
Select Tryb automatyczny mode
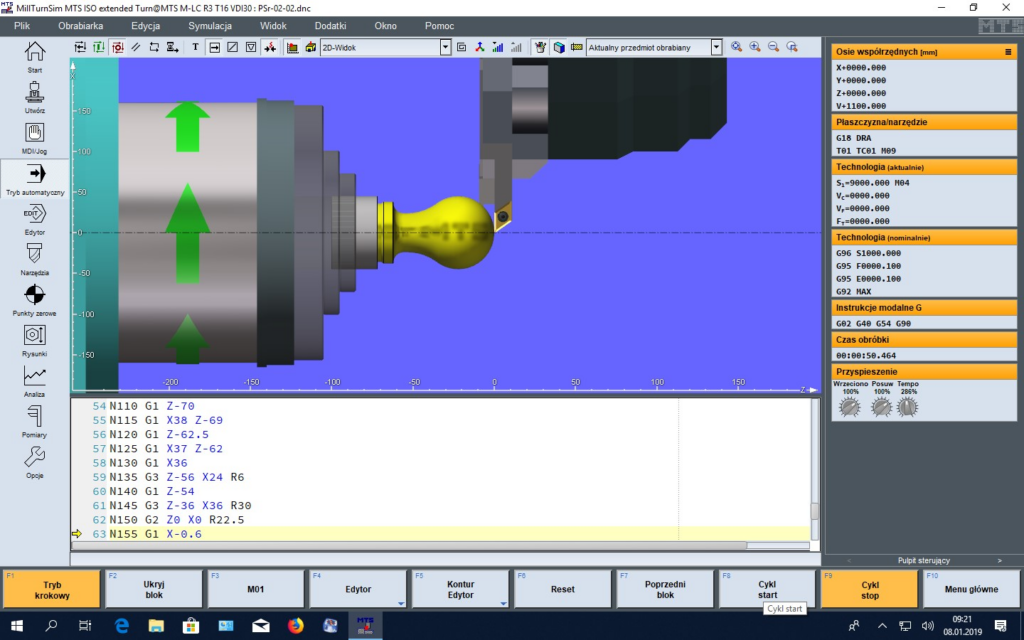click(35, 179)
